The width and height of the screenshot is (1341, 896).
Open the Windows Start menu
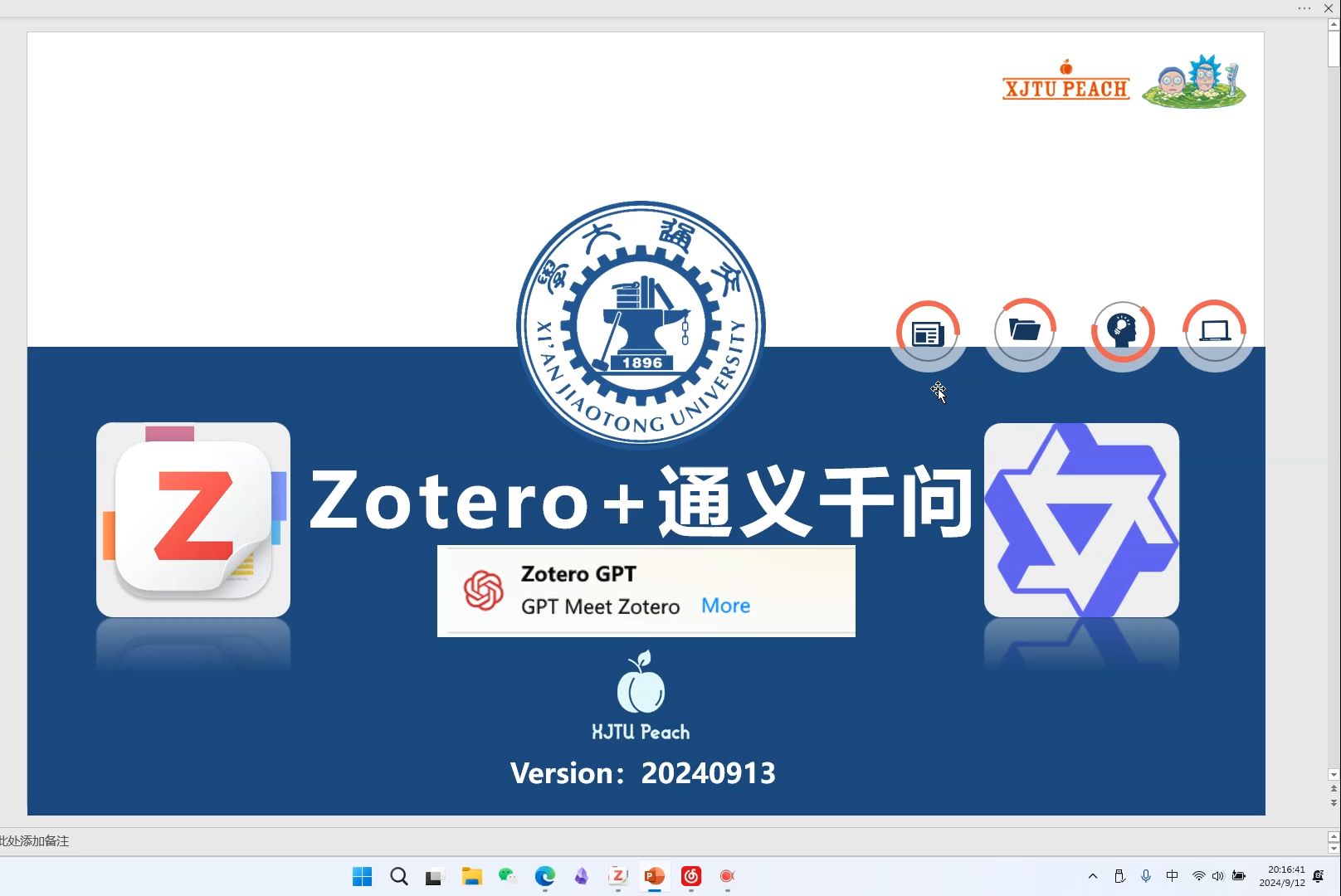[x=363, y=876]
